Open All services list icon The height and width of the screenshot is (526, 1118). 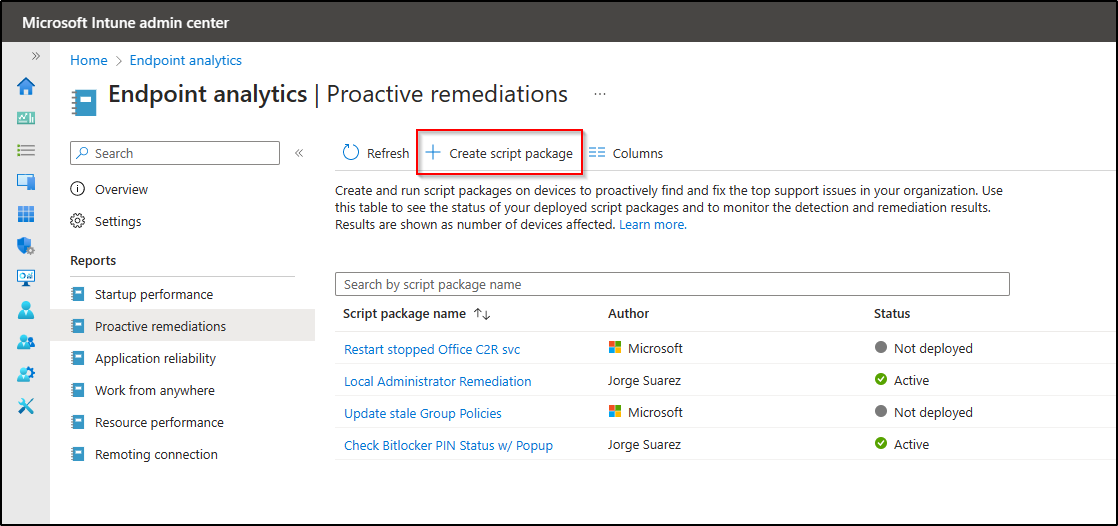(26, 150)
